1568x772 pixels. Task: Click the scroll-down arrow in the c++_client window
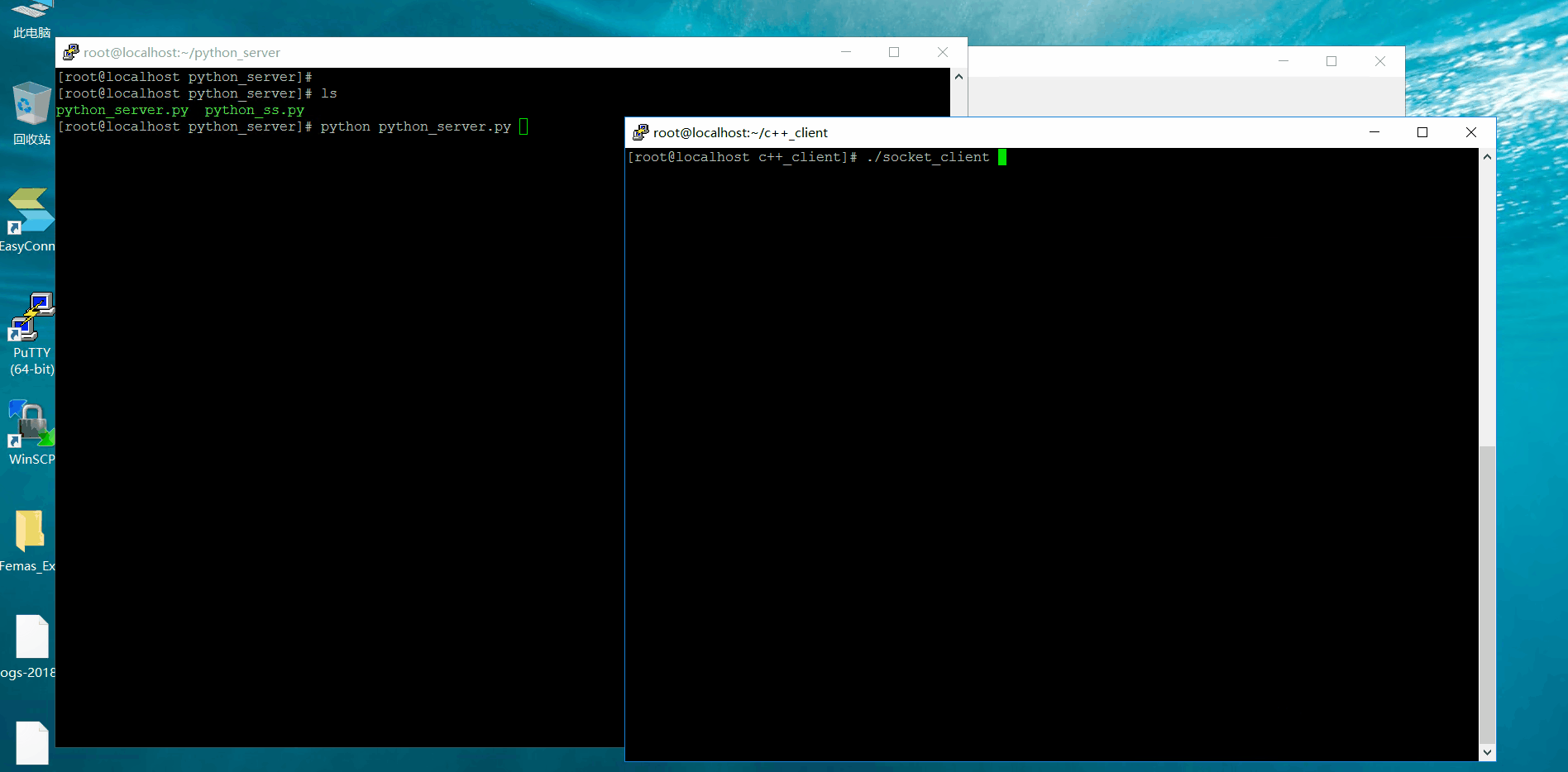pyautogui.click(x=1486, y=753)
